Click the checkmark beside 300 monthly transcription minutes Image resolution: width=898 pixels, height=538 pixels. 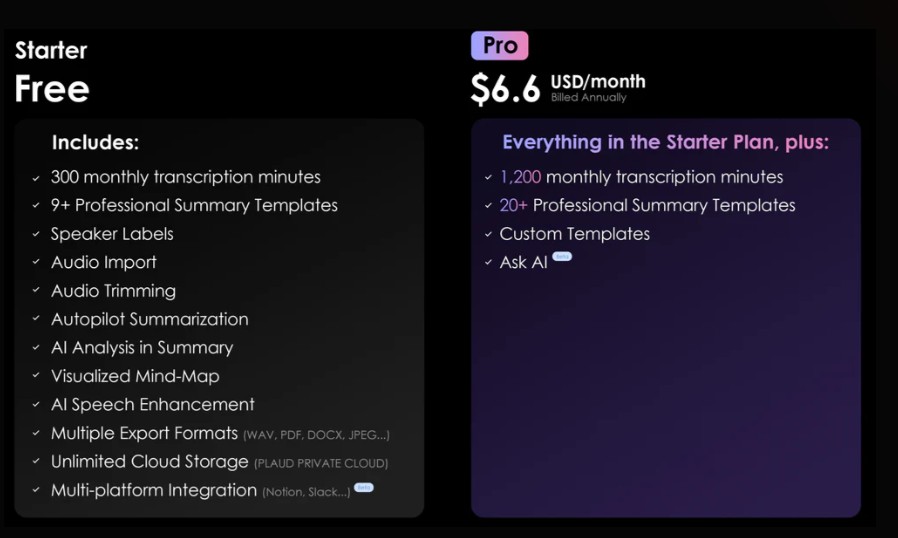coord(36,178)
